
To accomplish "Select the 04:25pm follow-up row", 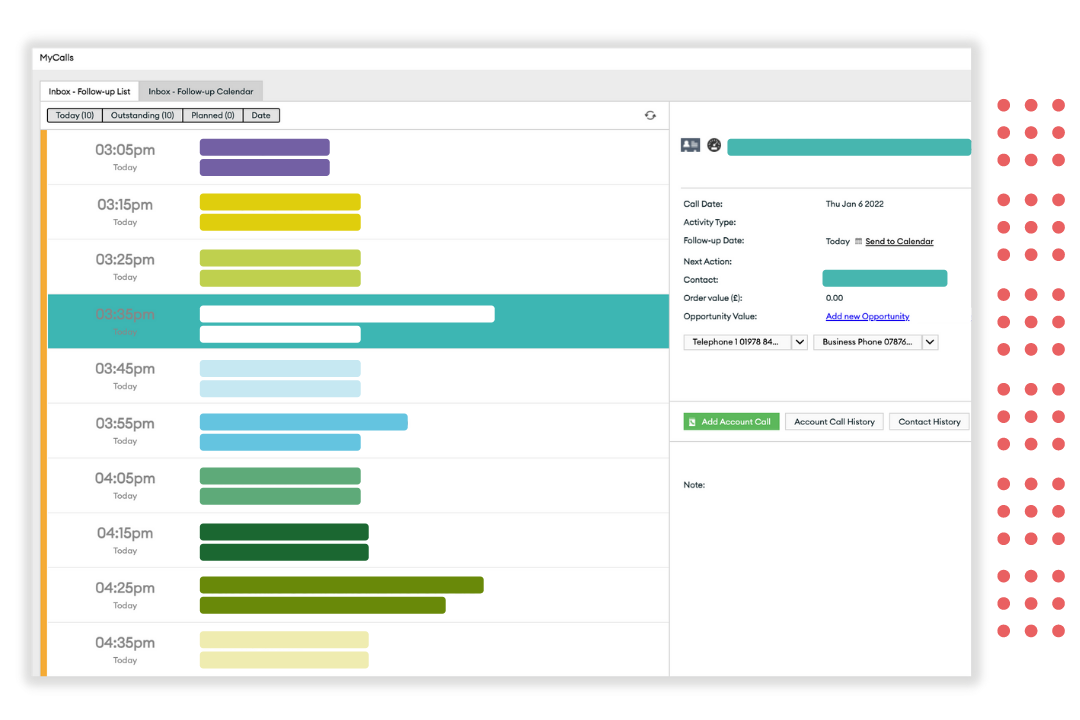I will click(x=340, y=595).
